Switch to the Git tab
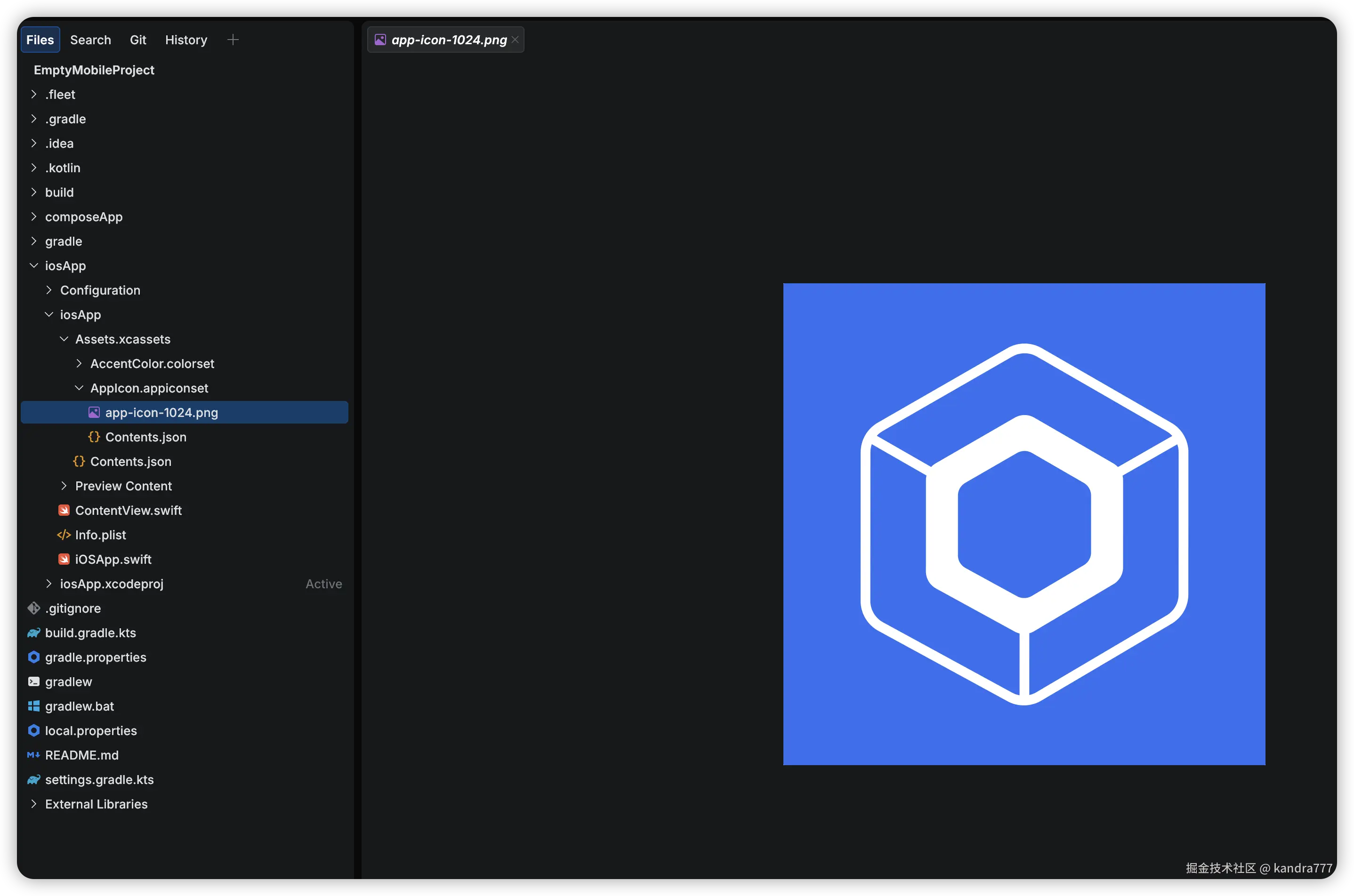 [x=138, y=40]
